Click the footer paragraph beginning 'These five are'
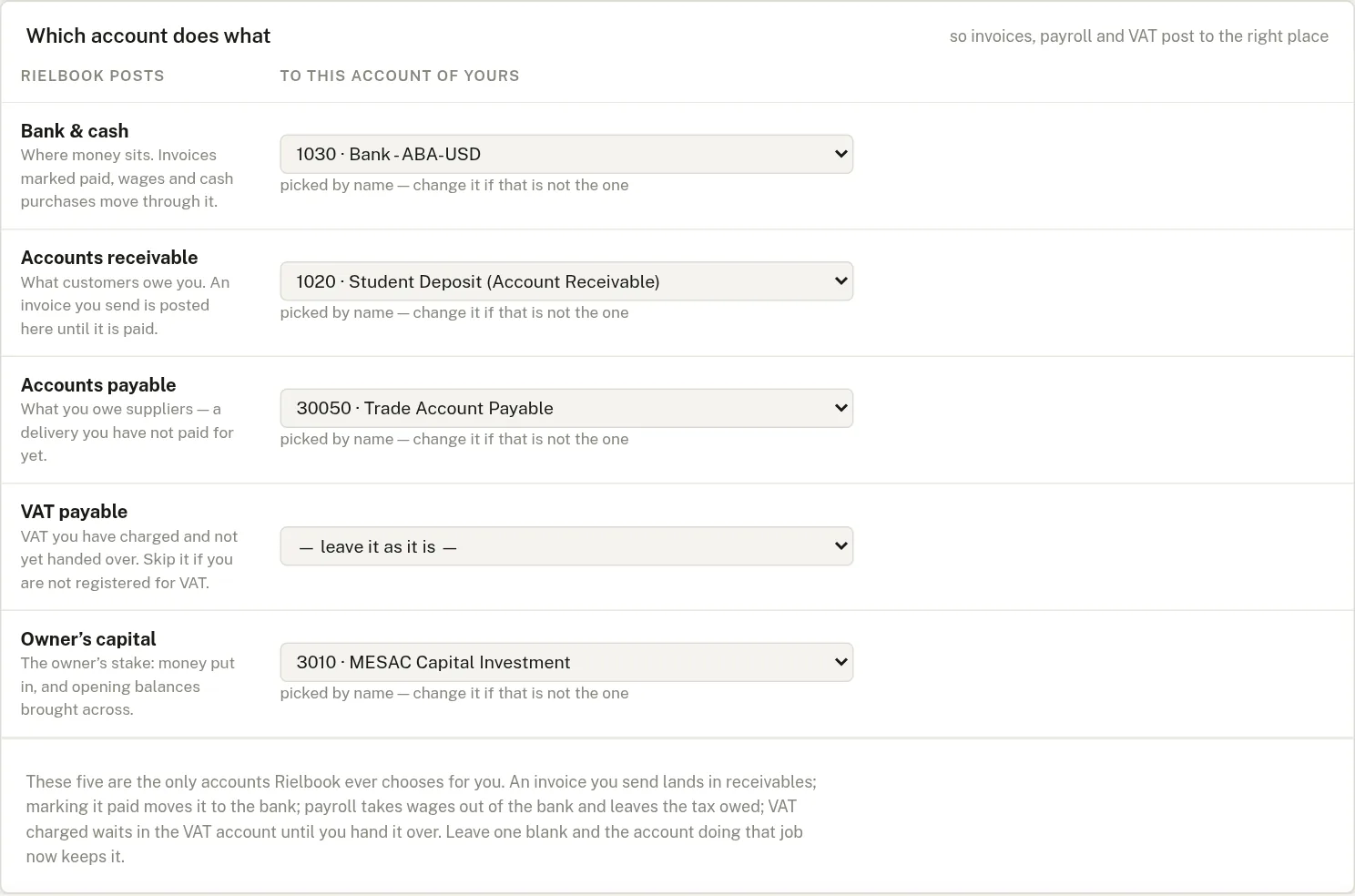The image size is (1355, 896). [x=421, y=819]
